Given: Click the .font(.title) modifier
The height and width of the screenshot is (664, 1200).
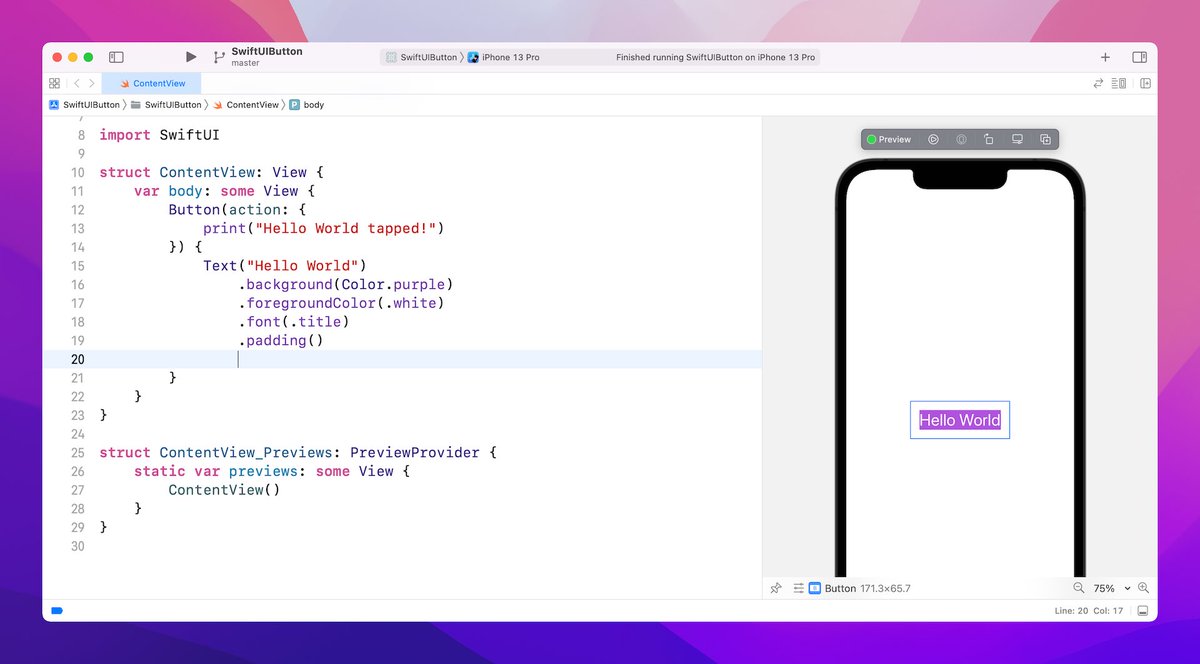Looking at the screenshot, I should click(x=293, y=322).
